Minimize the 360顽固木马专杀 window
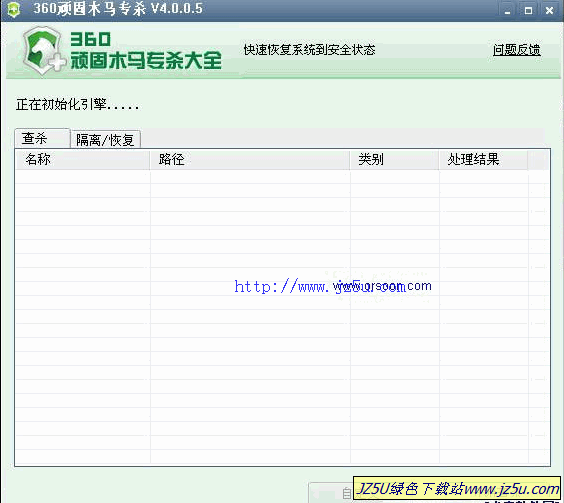564x503 pixels. 508,10
